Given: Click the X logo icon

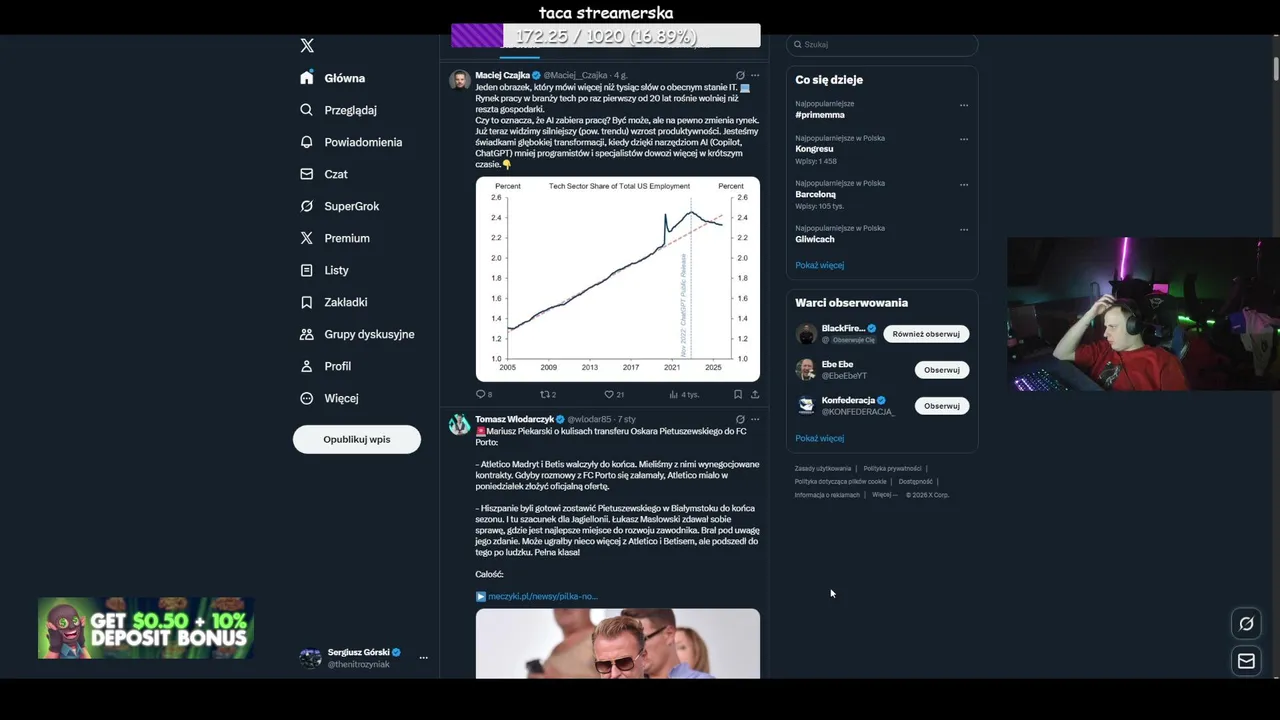Looking at the screenshot, I should 307,46.
